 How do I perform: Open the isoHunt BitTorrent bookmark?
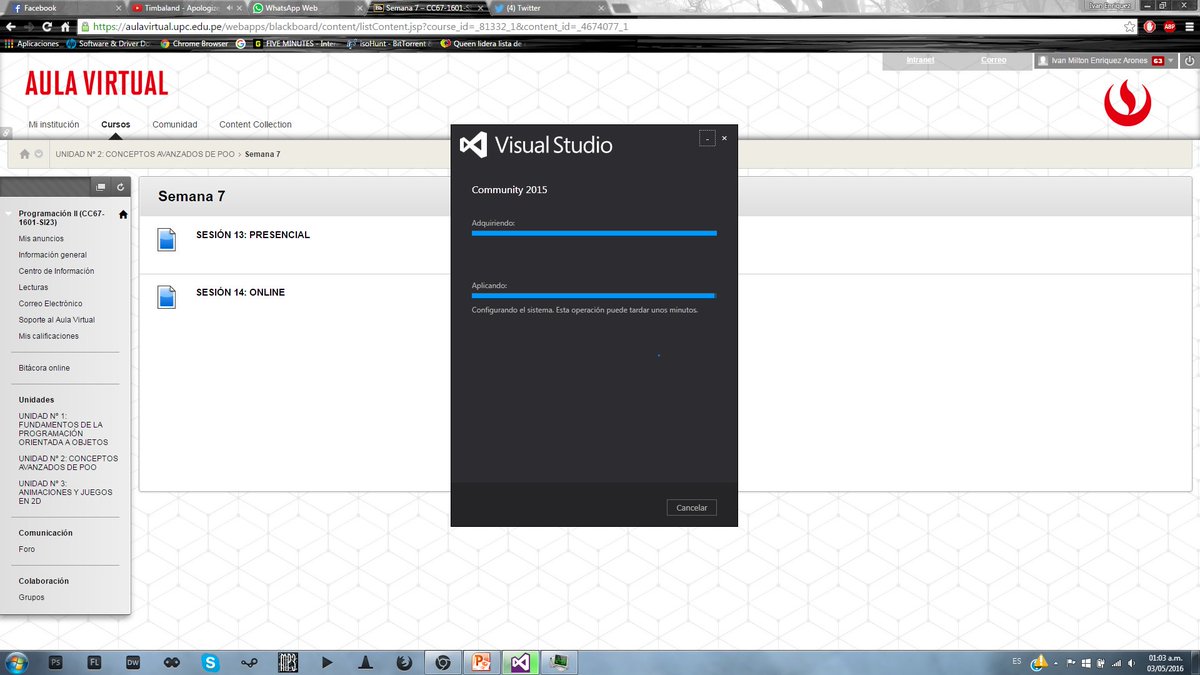click(x=390, y=43)
